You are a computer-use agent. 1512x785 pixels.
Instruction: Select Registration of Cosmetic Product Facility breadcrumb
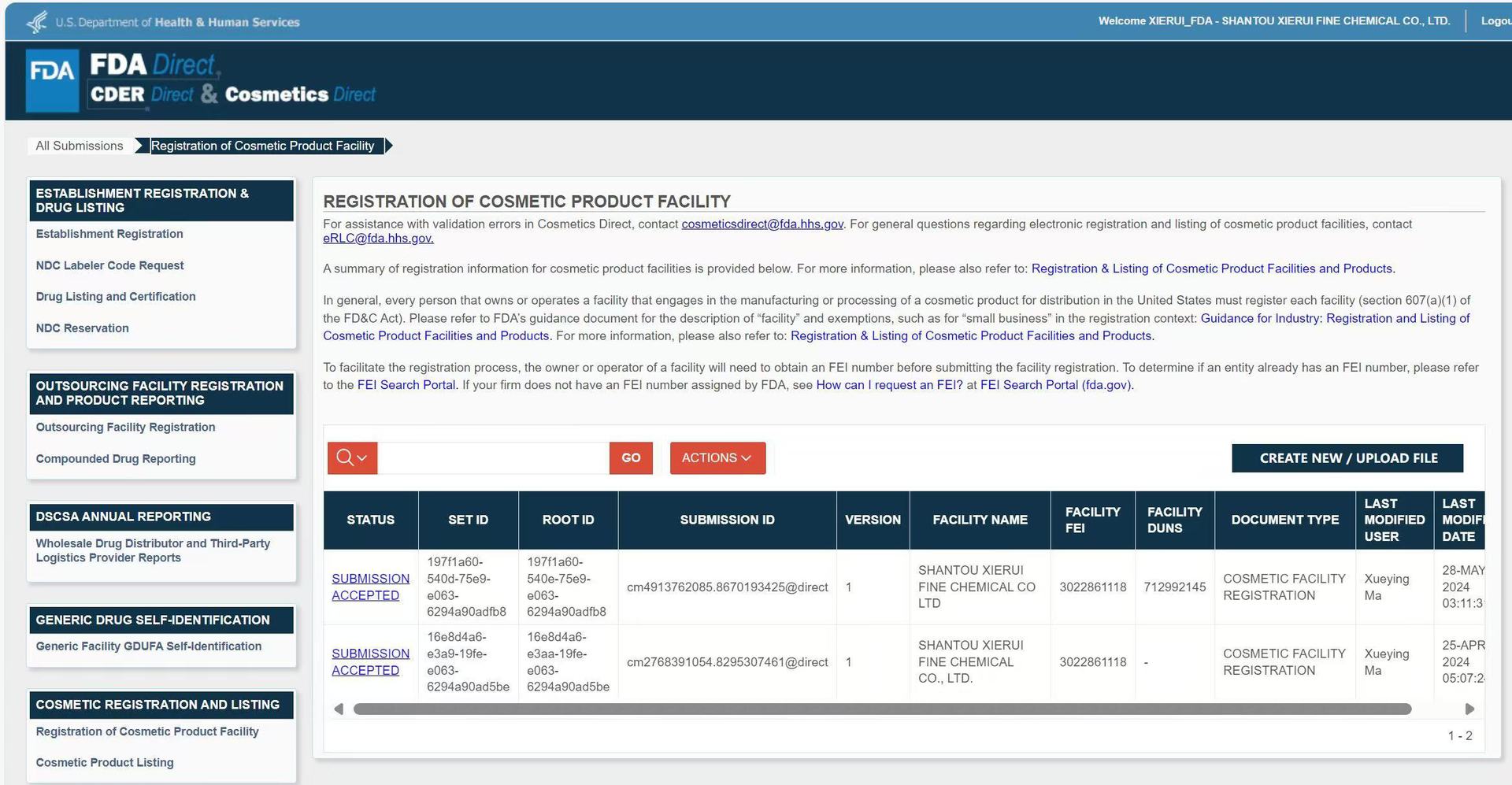pyautogui.click(x=263, y=146)
